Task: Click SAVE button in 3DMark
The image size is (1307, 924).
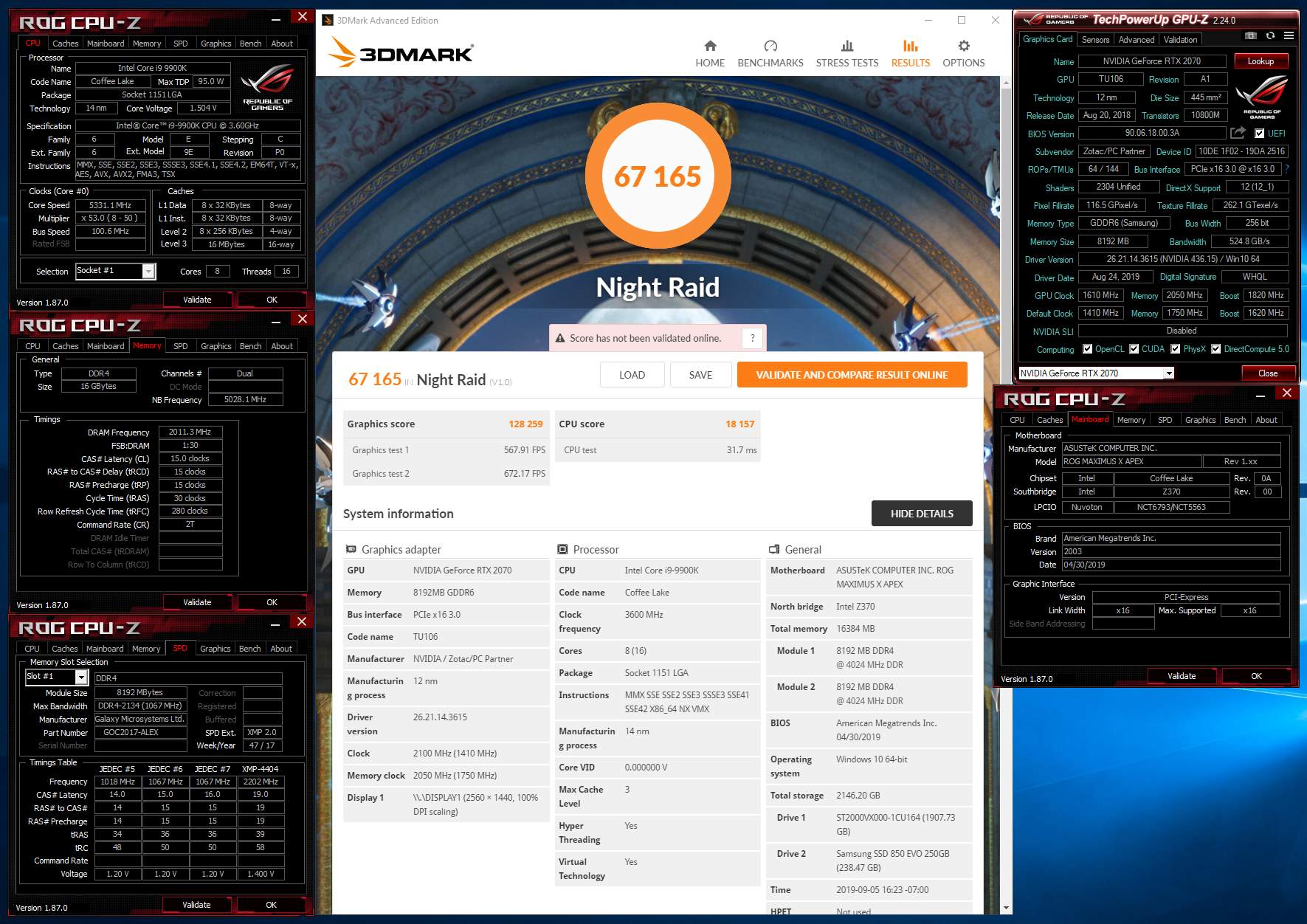Action: coord(700,375)
